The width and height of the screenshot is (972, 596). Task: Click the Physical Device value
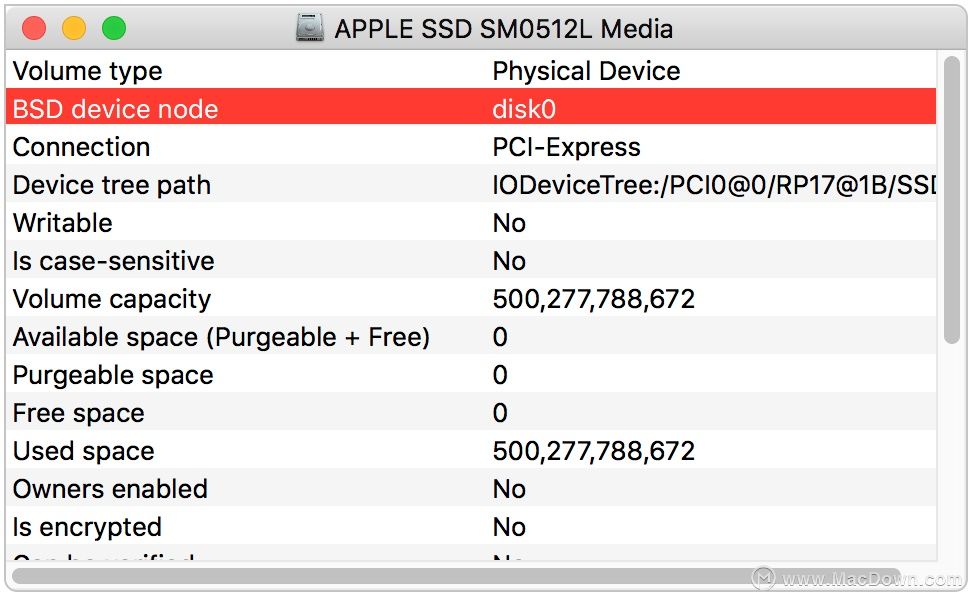(586, 71)
